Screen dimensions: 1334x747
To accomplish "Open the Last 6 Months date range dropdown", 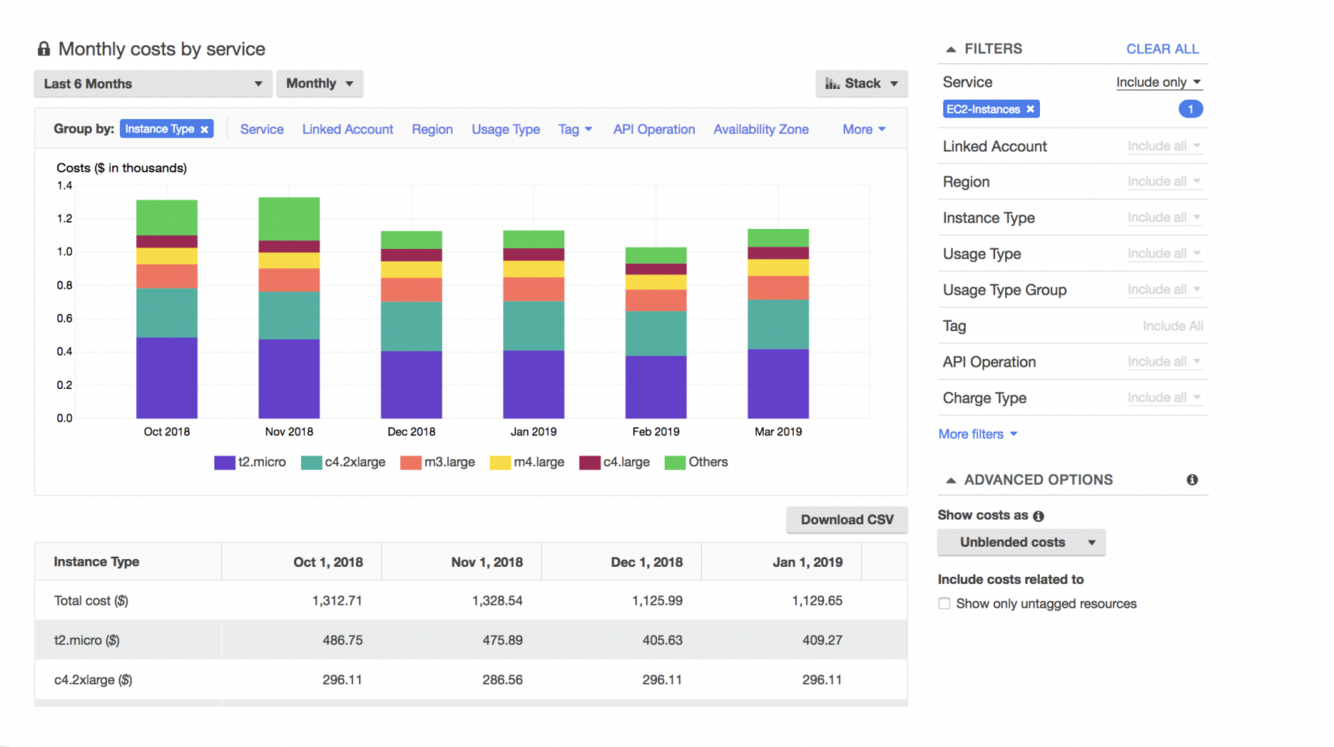I will pos(153,84).
